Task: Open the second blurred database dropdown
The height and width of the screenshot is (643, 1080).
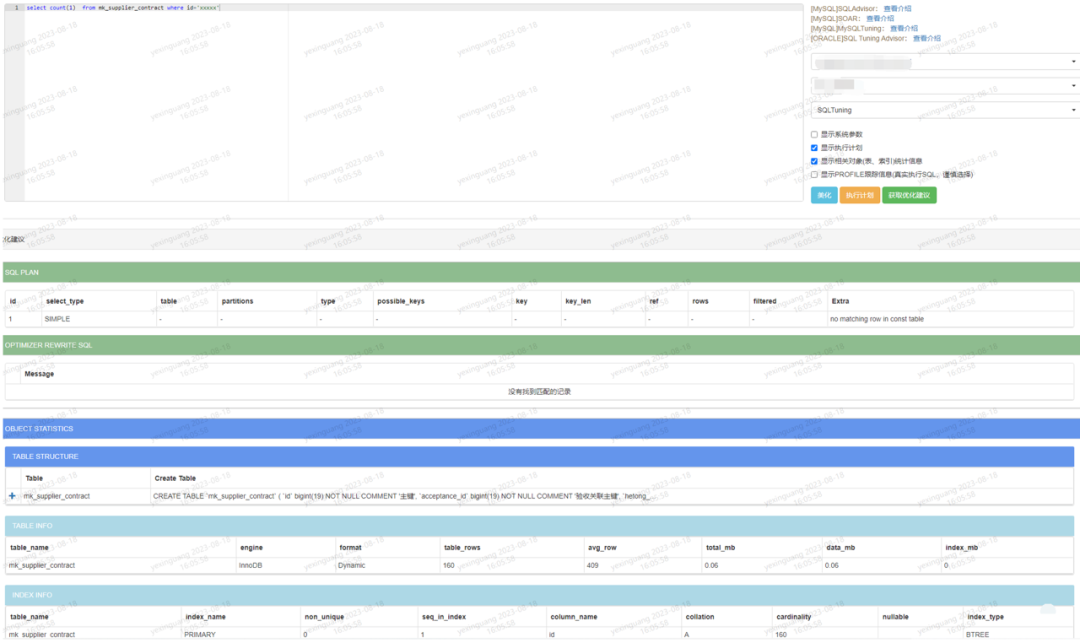Action: click(944, 86)
